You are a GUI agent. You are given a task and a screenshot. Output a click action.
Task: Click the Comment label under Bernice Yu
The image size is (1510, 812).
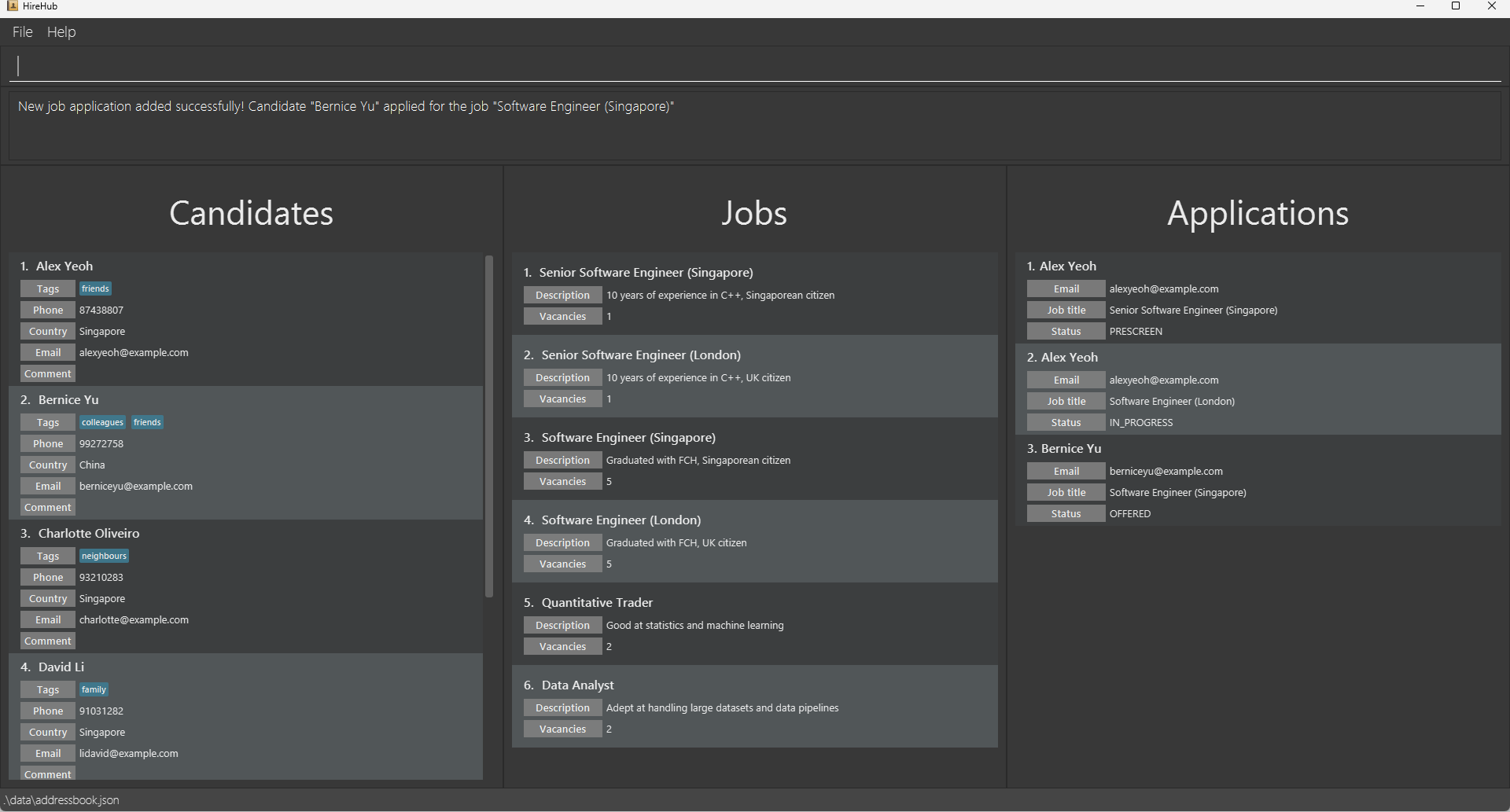pos(48,508)
